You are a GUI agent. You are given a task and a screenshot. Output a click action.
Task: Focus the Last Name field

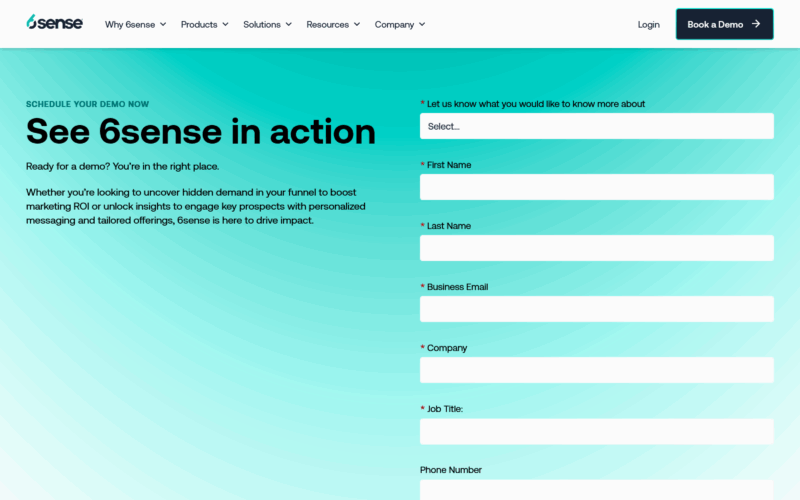point(596,248)
